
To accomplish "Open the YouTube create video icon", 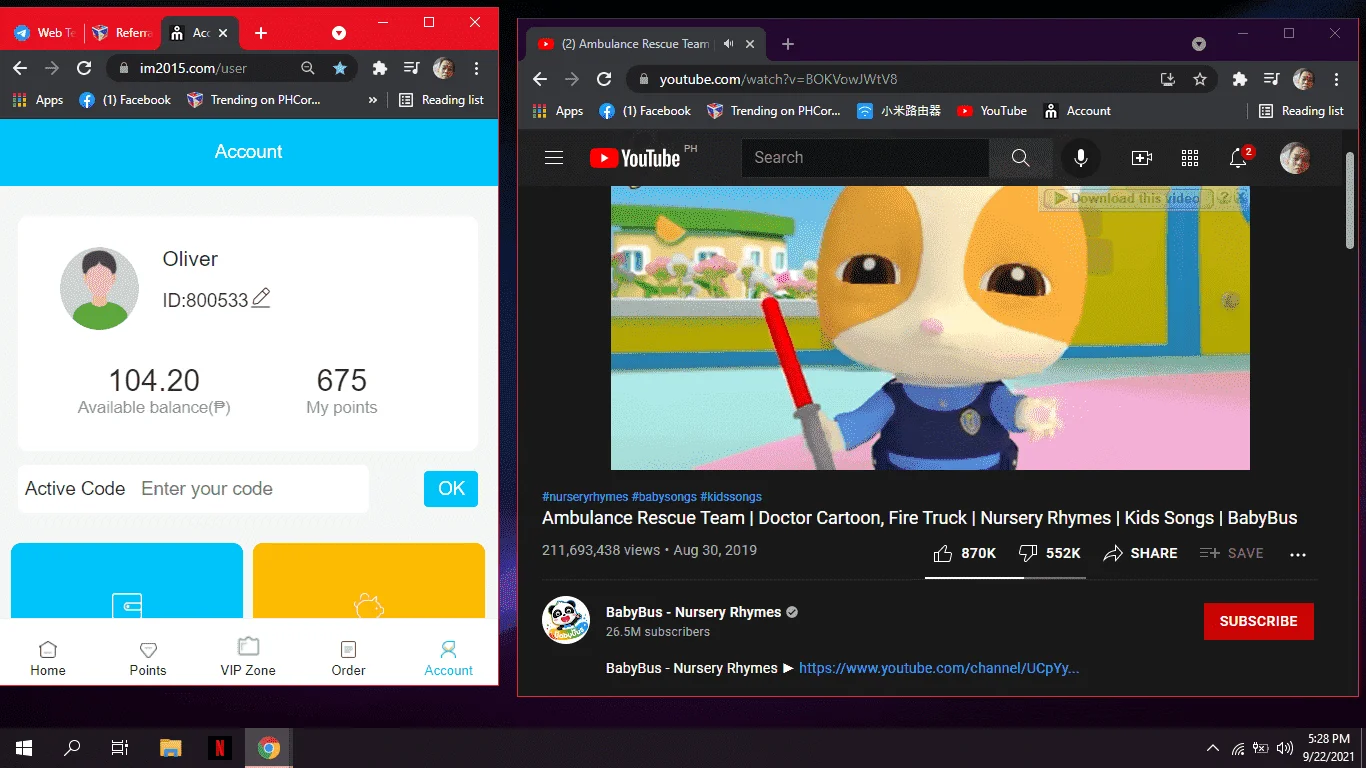I will pyautogui.click(x=1141, y=158).
